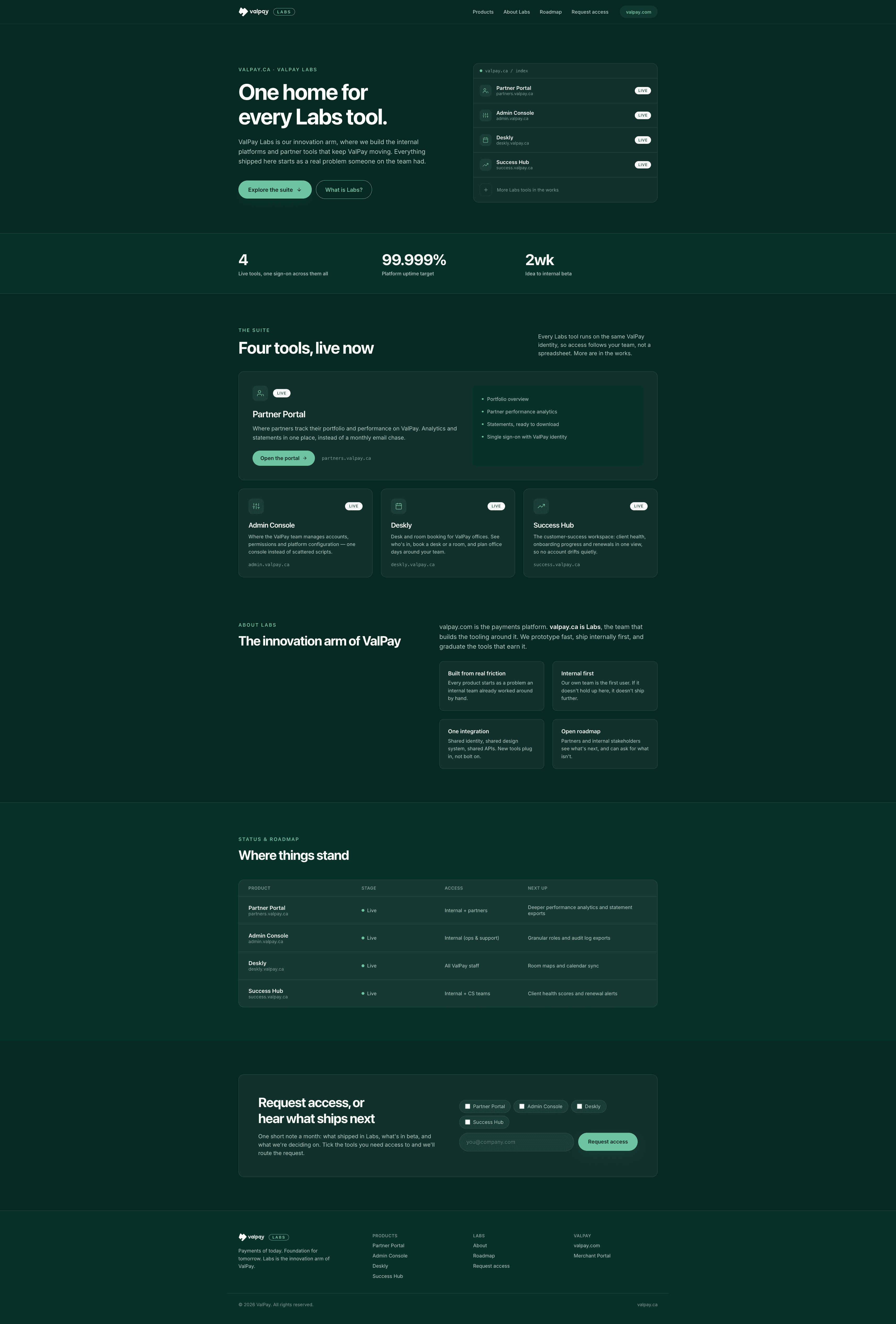
Task: Click the "All ValPay staff" access cell
Action: point(461,966)
